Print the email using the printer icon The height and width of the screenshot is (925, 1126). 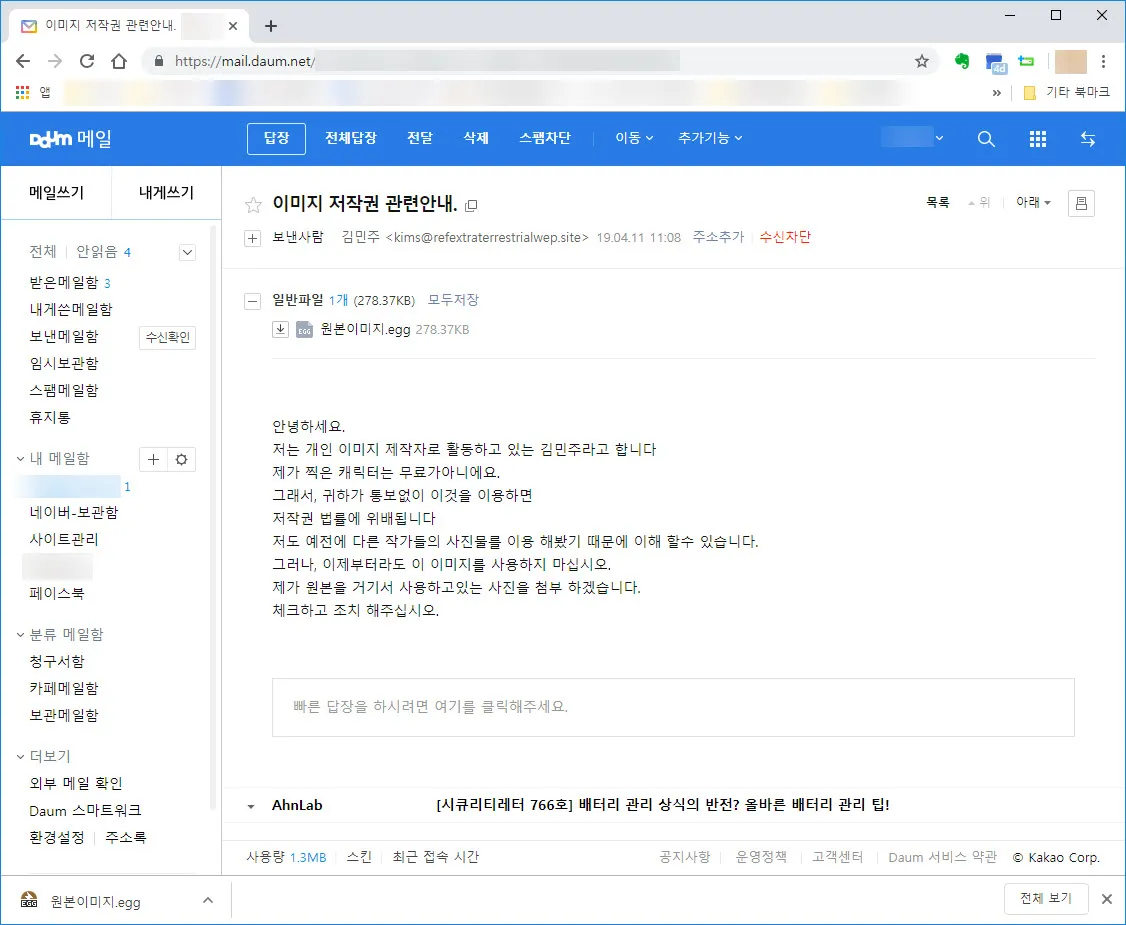(1081, 203)
